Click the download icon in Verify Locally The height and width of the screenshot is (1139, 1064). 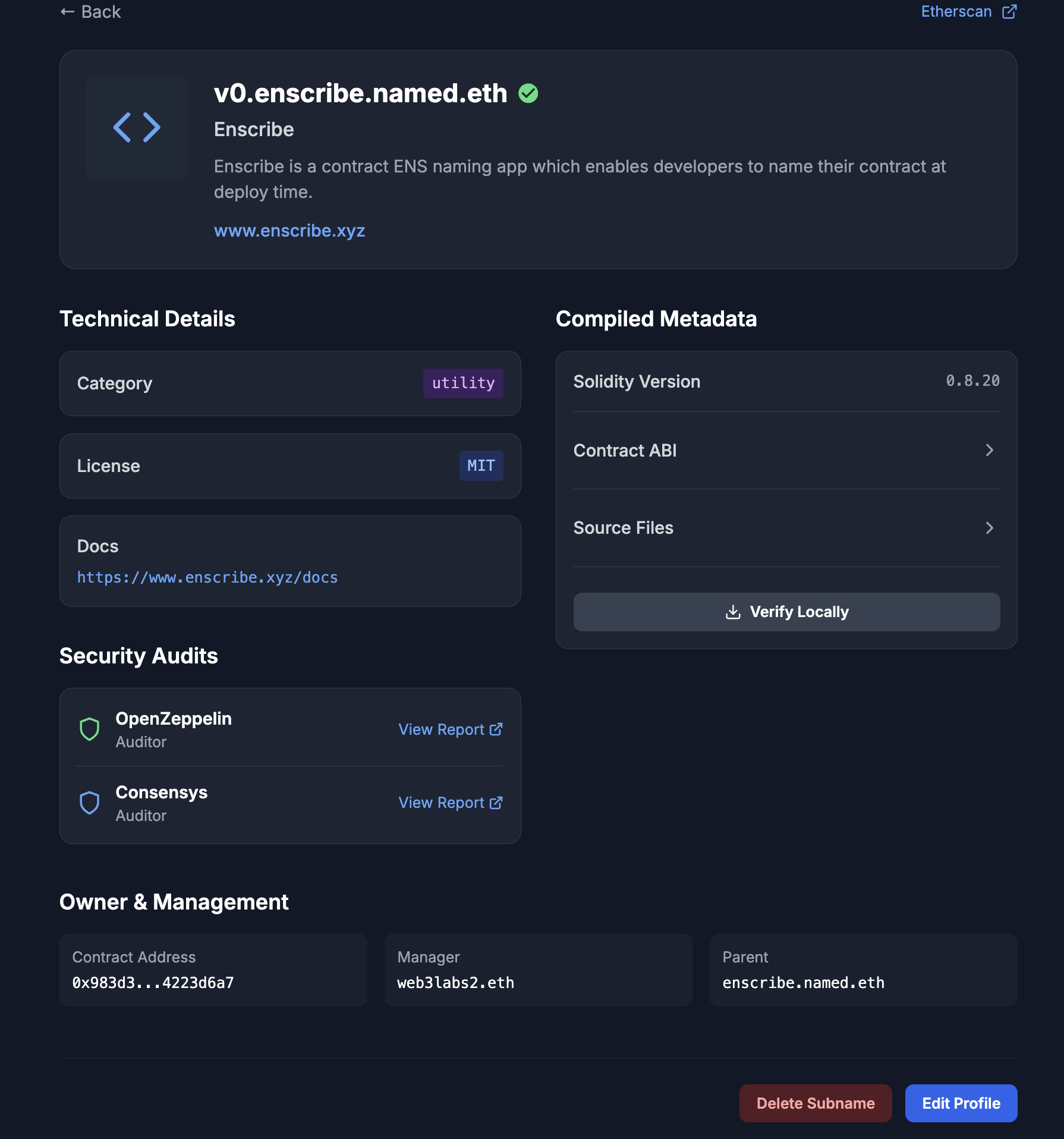[x=733, y=612]
